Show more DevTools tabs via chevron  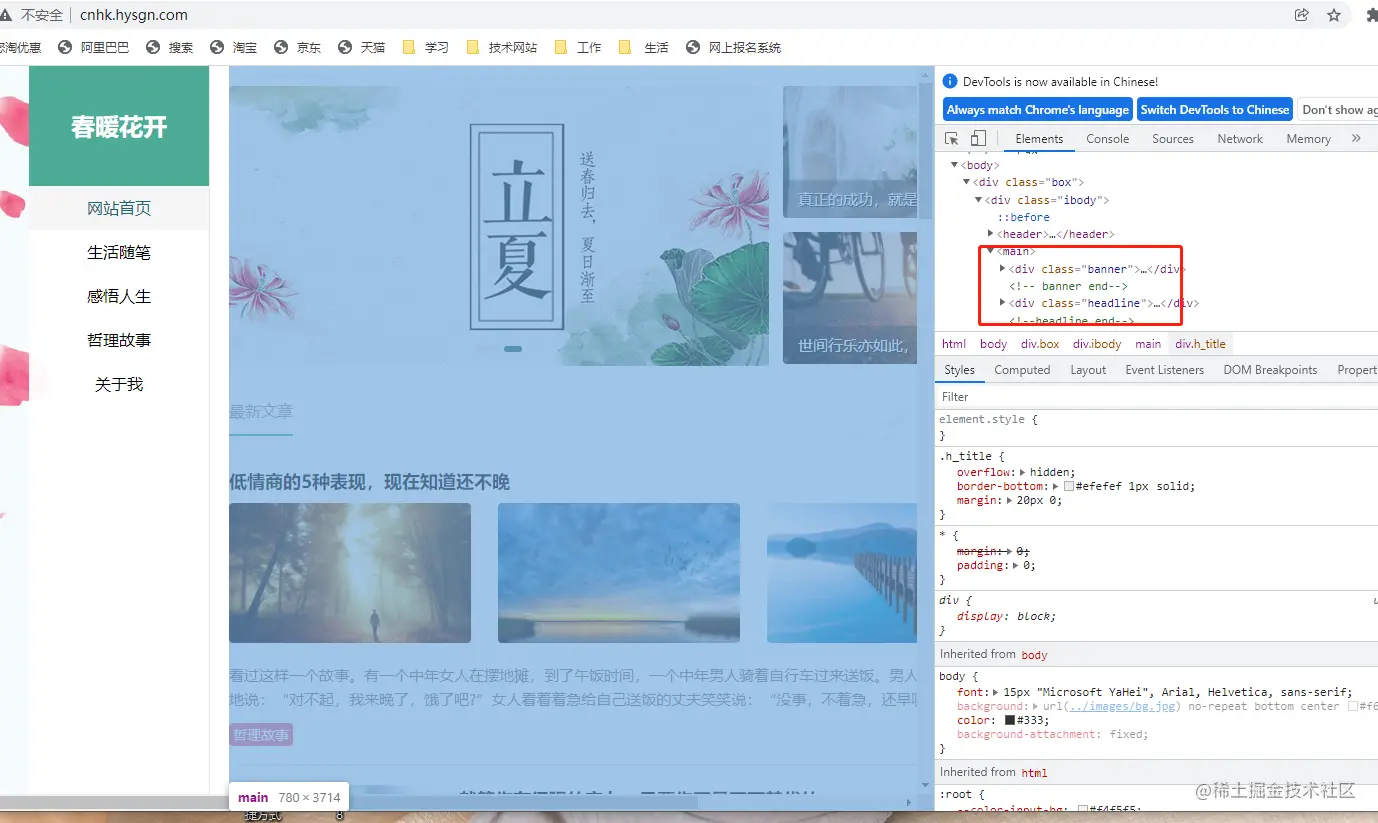(x=1356, y=139)
